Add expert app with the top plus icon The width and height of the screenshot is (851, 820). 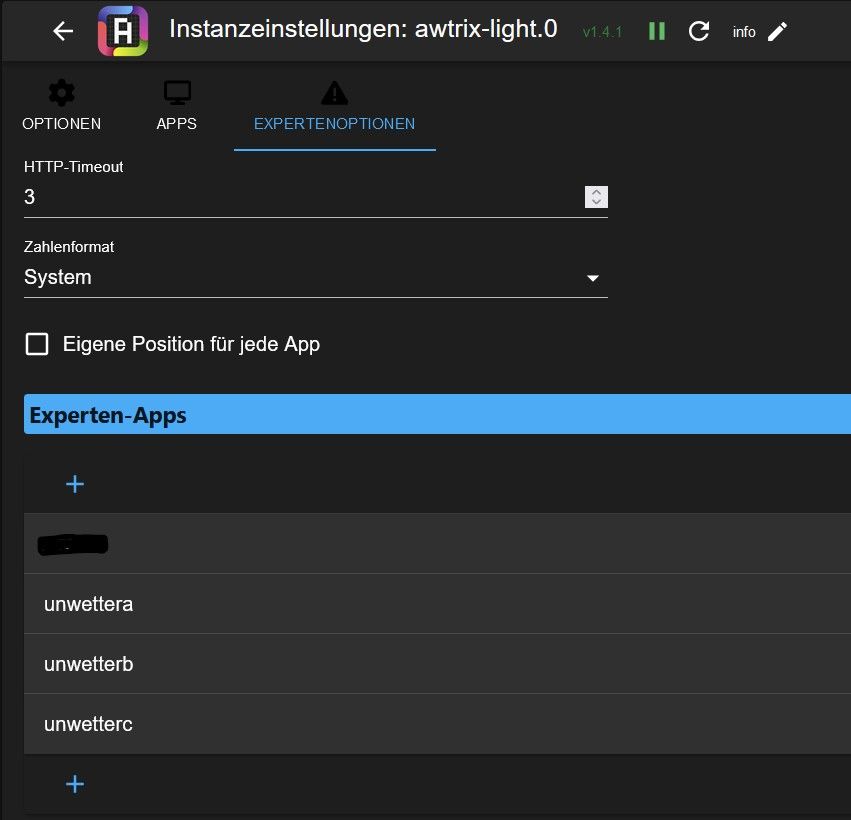point(75,484)
